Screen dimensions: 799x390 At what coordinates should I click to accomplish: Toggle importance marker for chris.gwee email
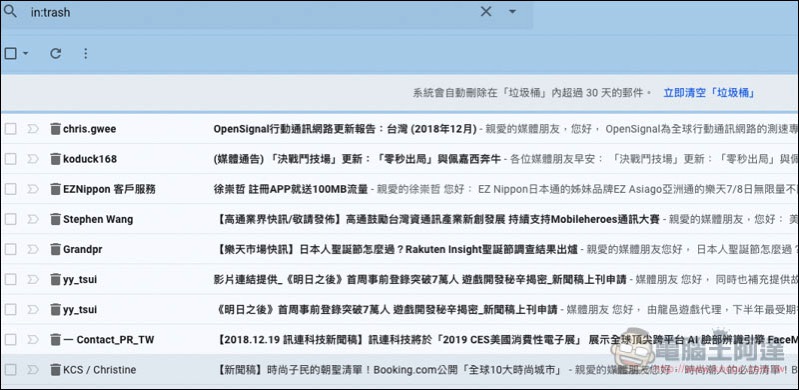33,129
